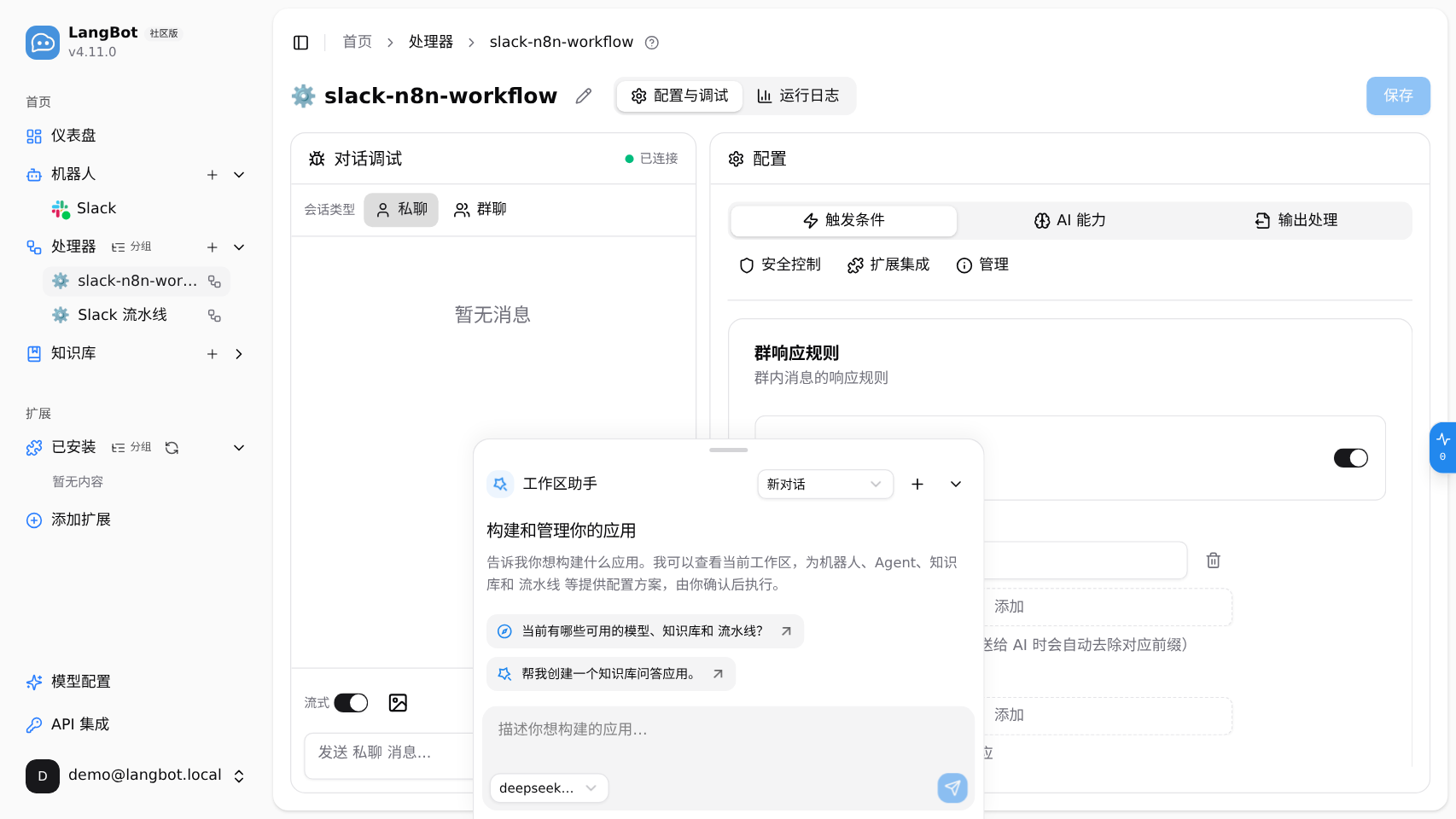Click the pencil icon to rename slack-n8n-workflow
The width and height of the screenshot is (1456, 819).
(x=584, y=96)
